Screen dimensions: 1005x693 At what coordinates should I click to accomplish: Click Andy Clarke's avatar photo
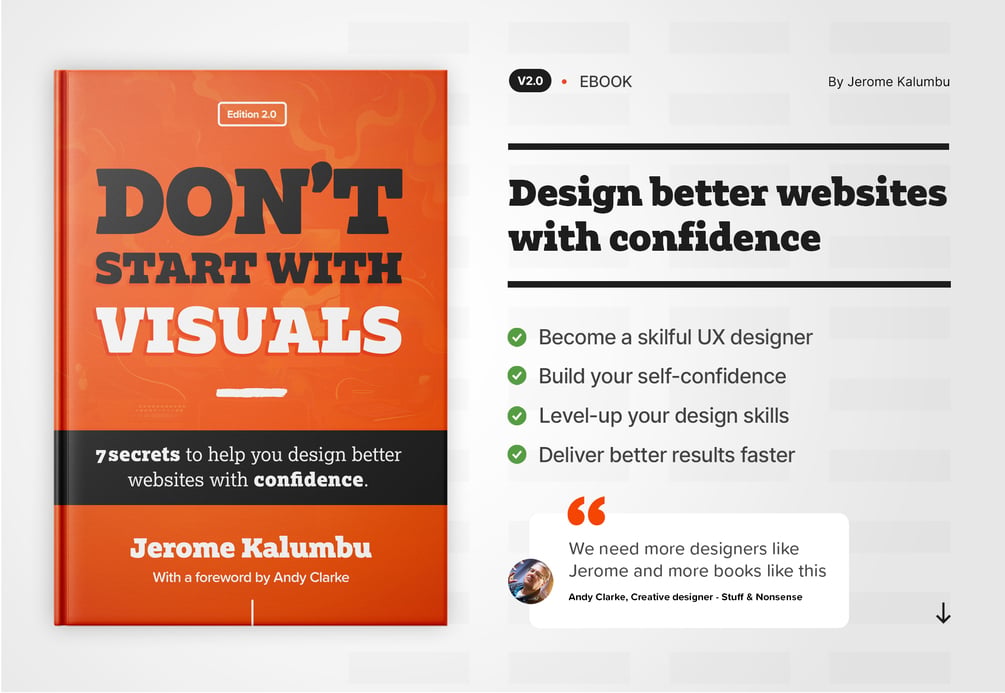(530, 581)
